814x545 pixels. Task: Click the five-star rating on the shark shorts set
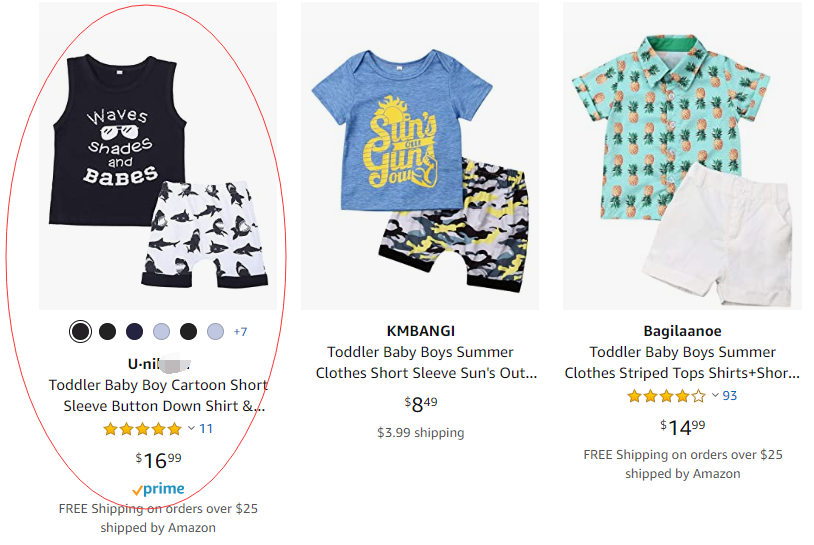point(142,429)
